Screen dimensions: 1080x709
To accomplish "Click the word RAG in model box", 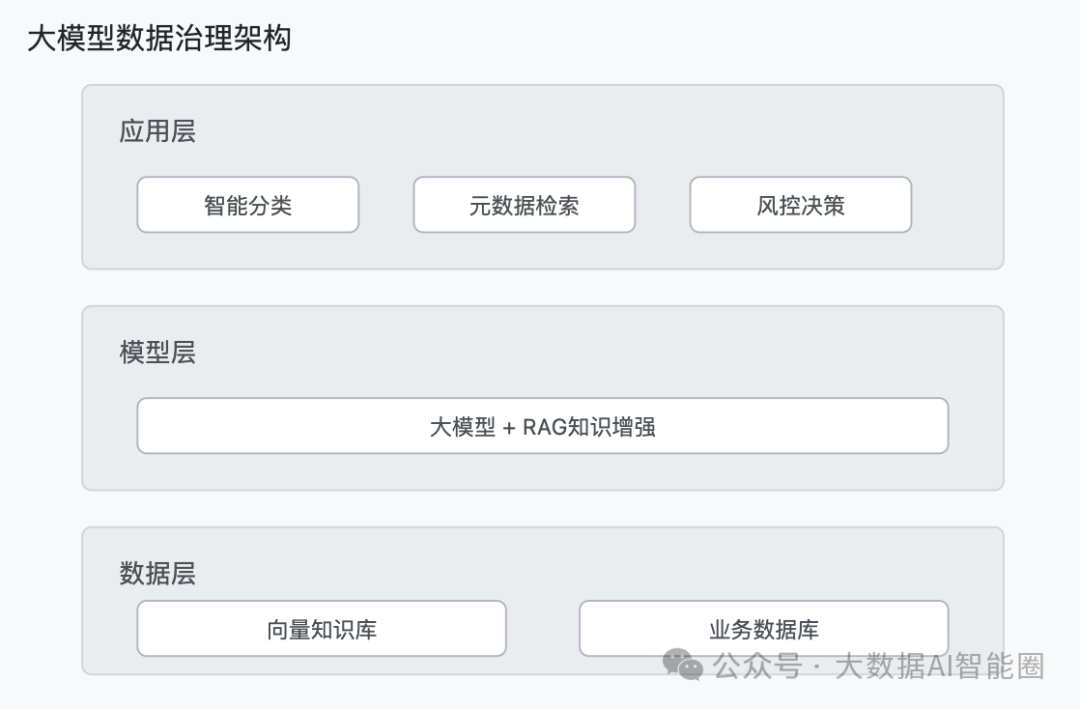I will [x=544, y=427].
